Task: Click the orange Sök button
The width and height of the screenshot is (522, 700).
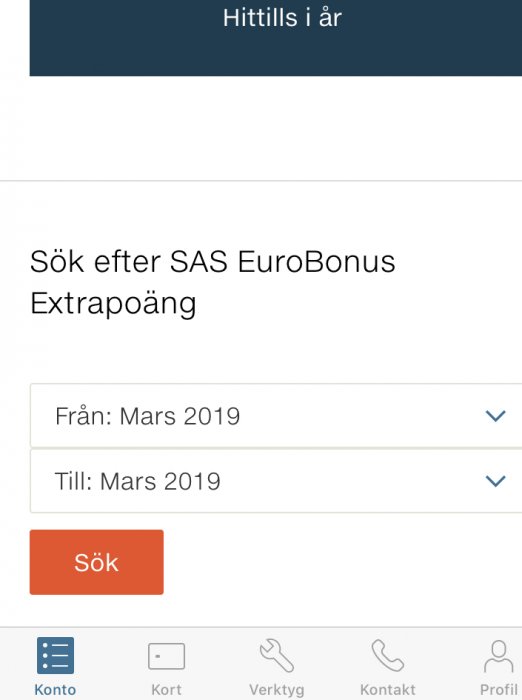Action: pos(96,562)
